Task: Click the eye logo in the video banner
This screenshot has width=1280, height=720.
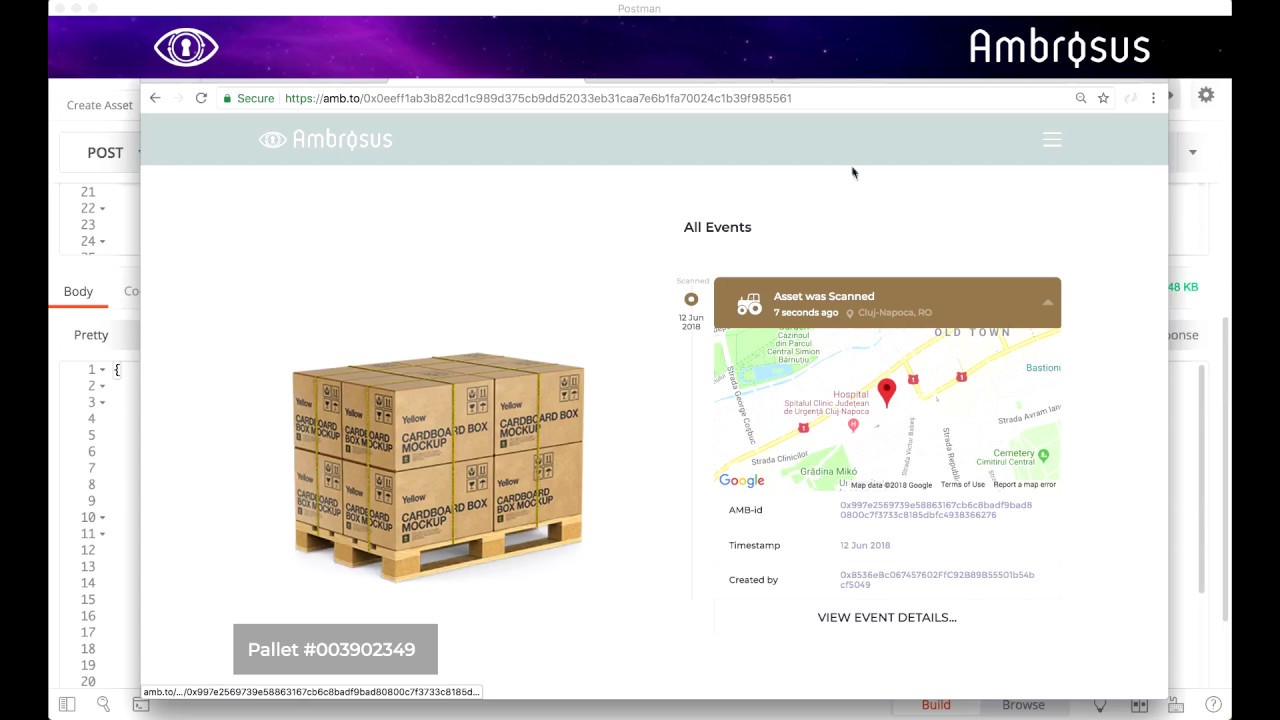Action: pos(186,47)
